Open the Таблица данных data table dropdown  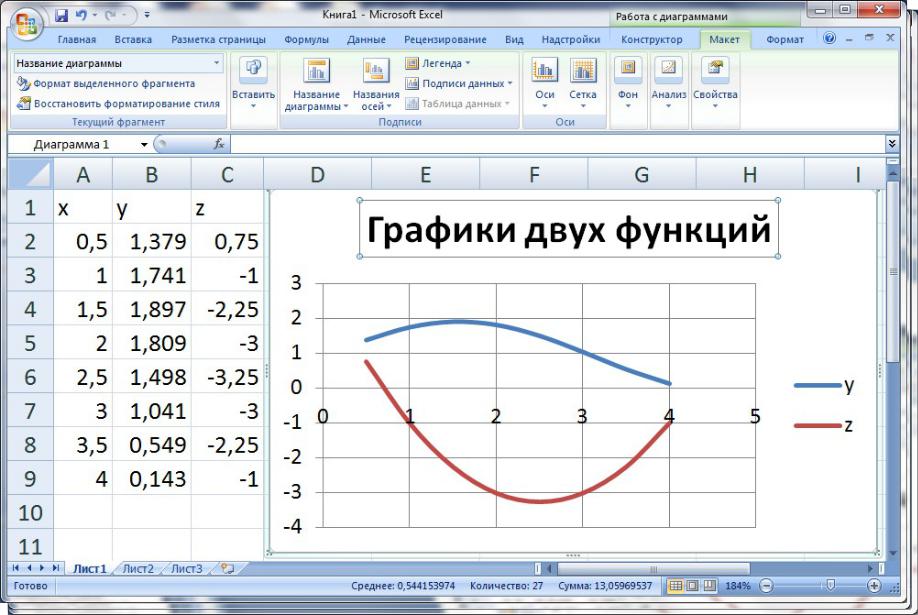click(459, 104)
